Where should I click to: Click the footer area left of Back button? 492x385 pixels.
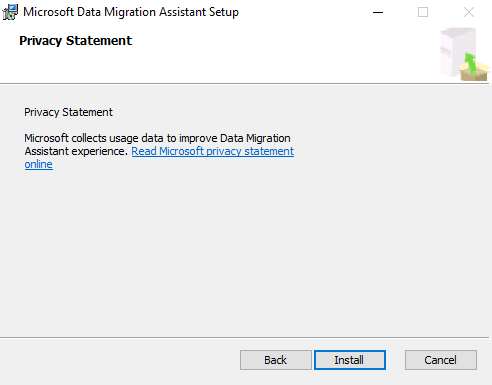(120, 360)
